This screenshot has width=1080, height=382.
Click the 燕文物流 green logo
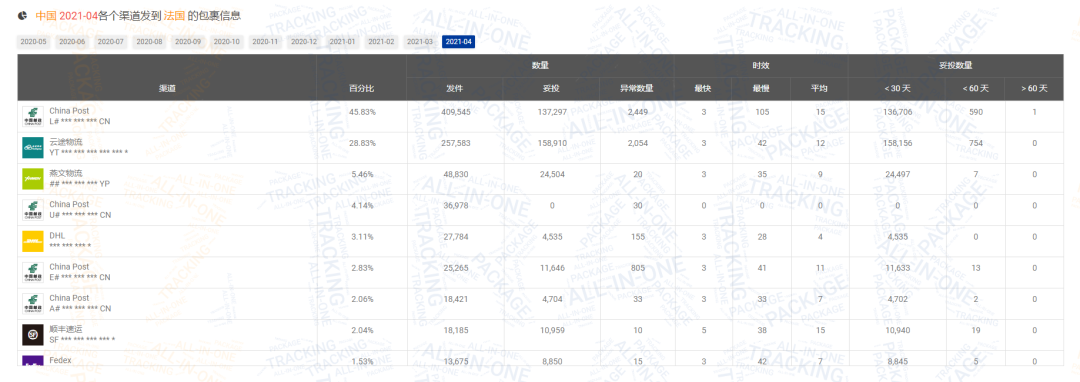click(x=32, y=179)
